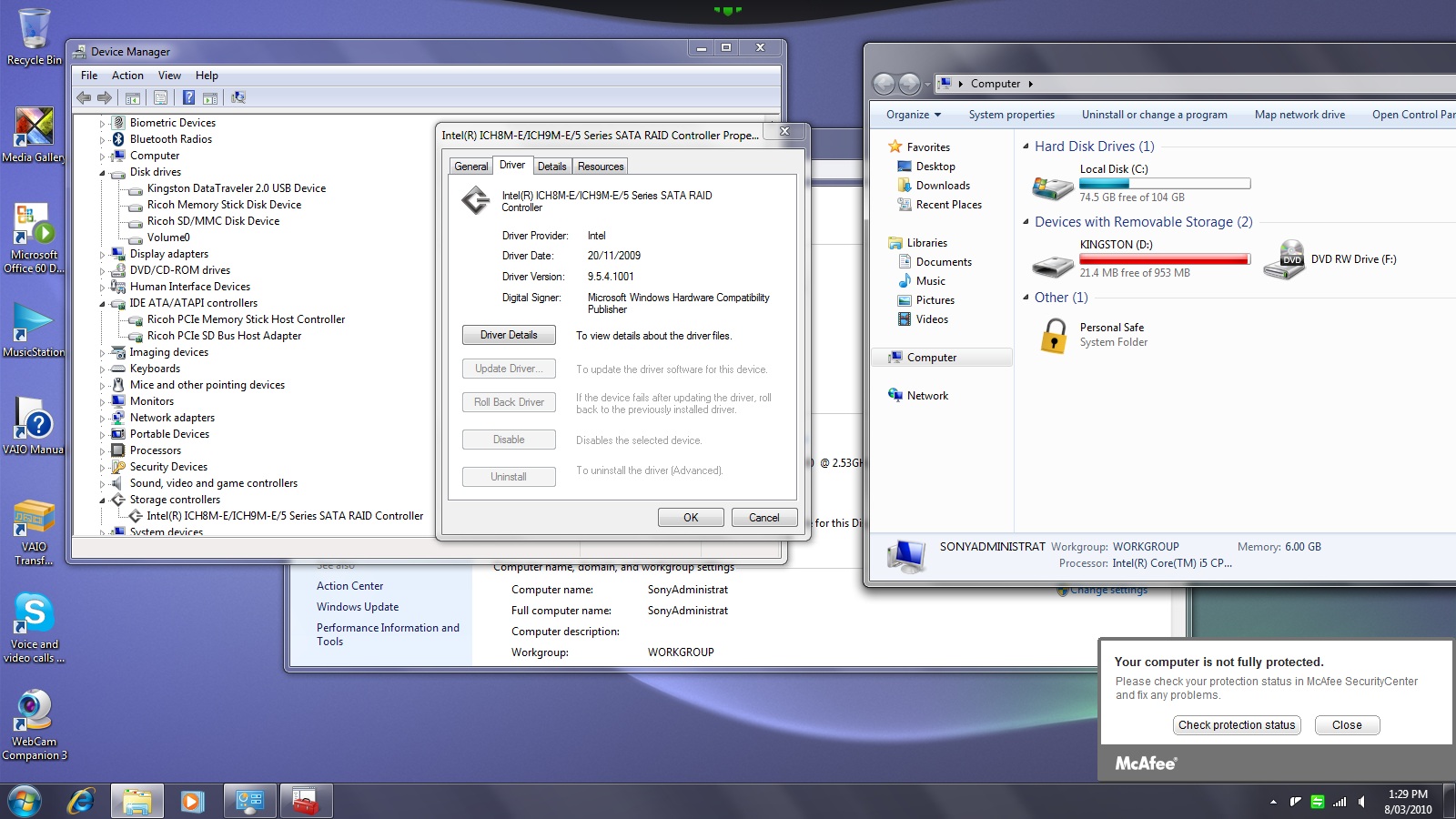Click the Personal Safe padlock icon

click(1054, 336)
